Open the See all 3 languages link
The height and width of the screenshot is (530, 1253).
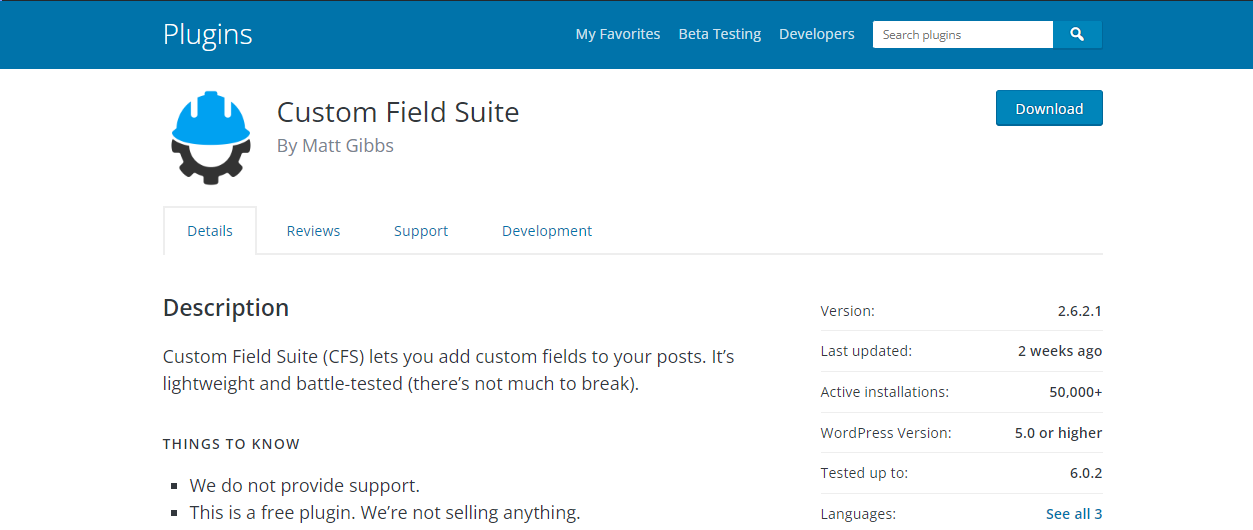click(x=1074, y=514)
